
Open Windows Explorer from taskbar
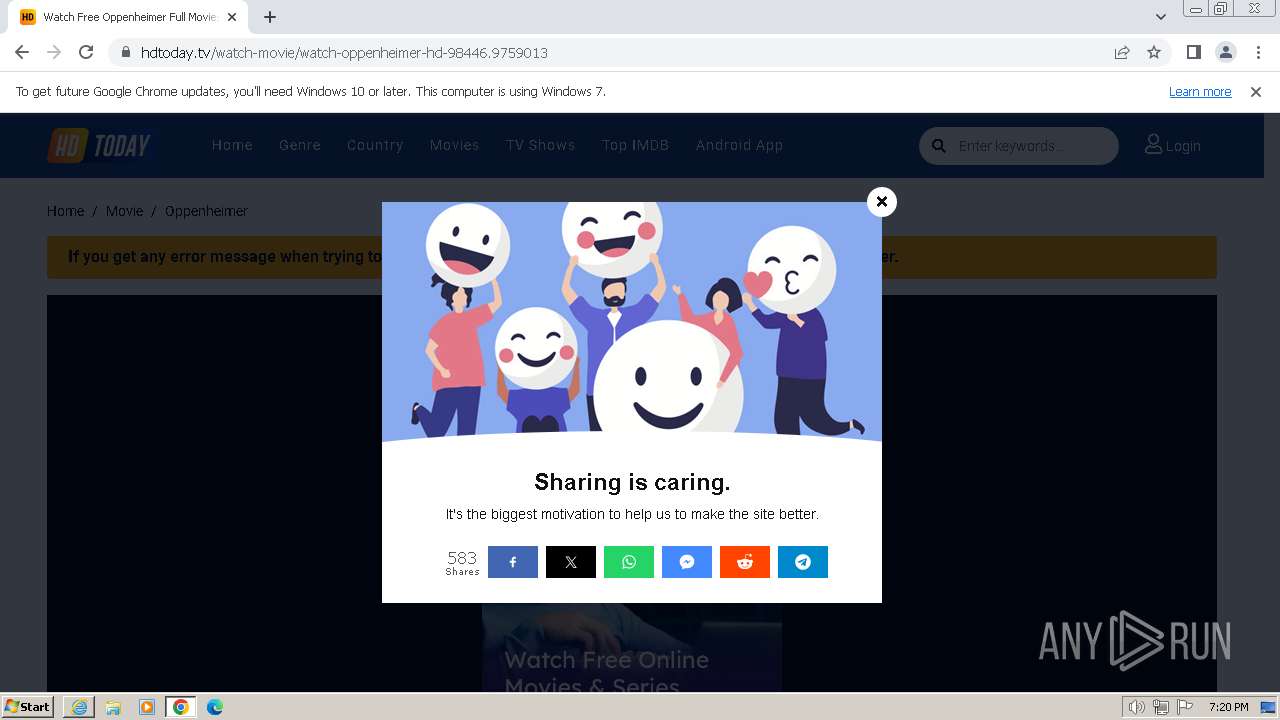pyautogui.click(x=113, y=707)
